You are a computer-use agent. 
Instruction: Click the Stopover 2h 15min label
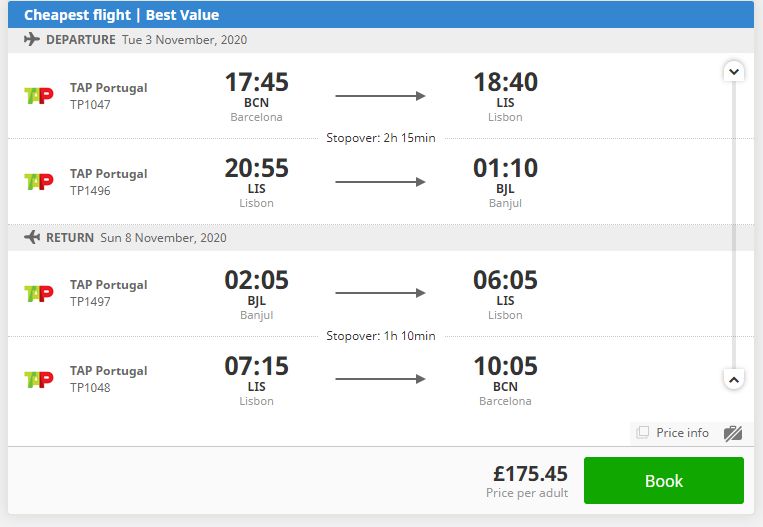pos(381,138)
